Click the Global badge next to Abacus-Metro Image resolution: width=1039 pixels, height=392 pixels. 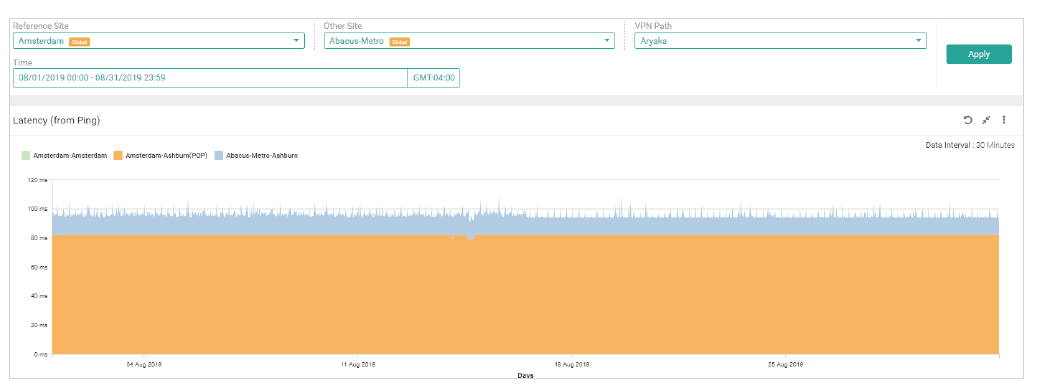[400, 42]
